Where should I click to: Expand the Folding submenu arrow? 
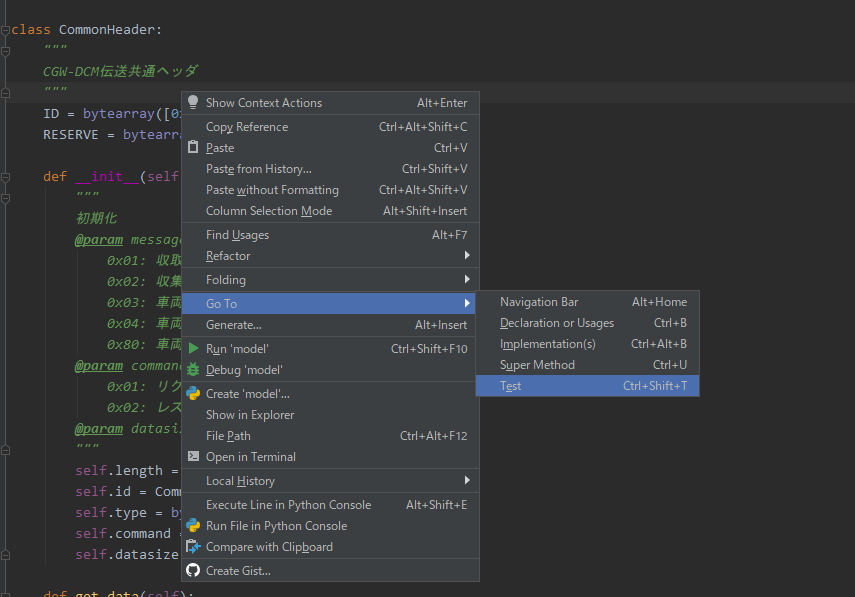pos(467,279)
